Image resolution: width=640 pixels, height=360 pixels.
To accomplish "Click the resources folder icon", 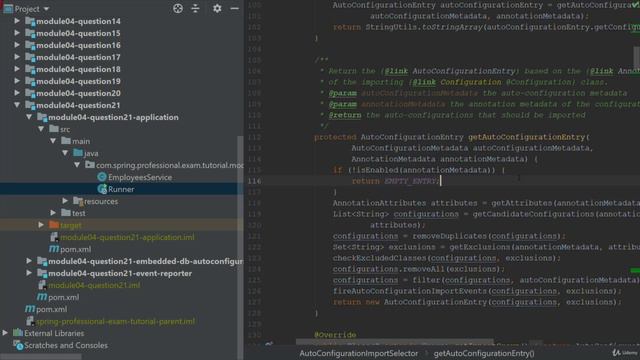I will [78, 201].
